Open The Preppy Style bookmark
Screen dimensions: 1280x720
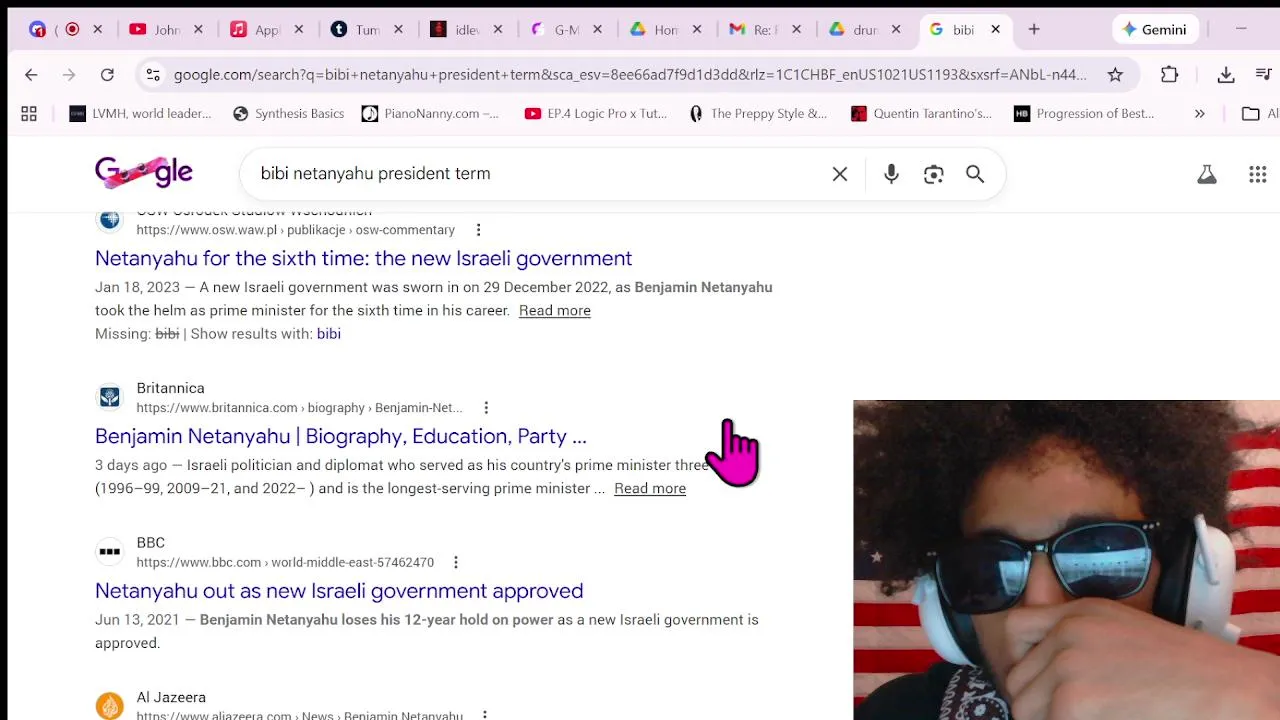[x=758, y=114]
